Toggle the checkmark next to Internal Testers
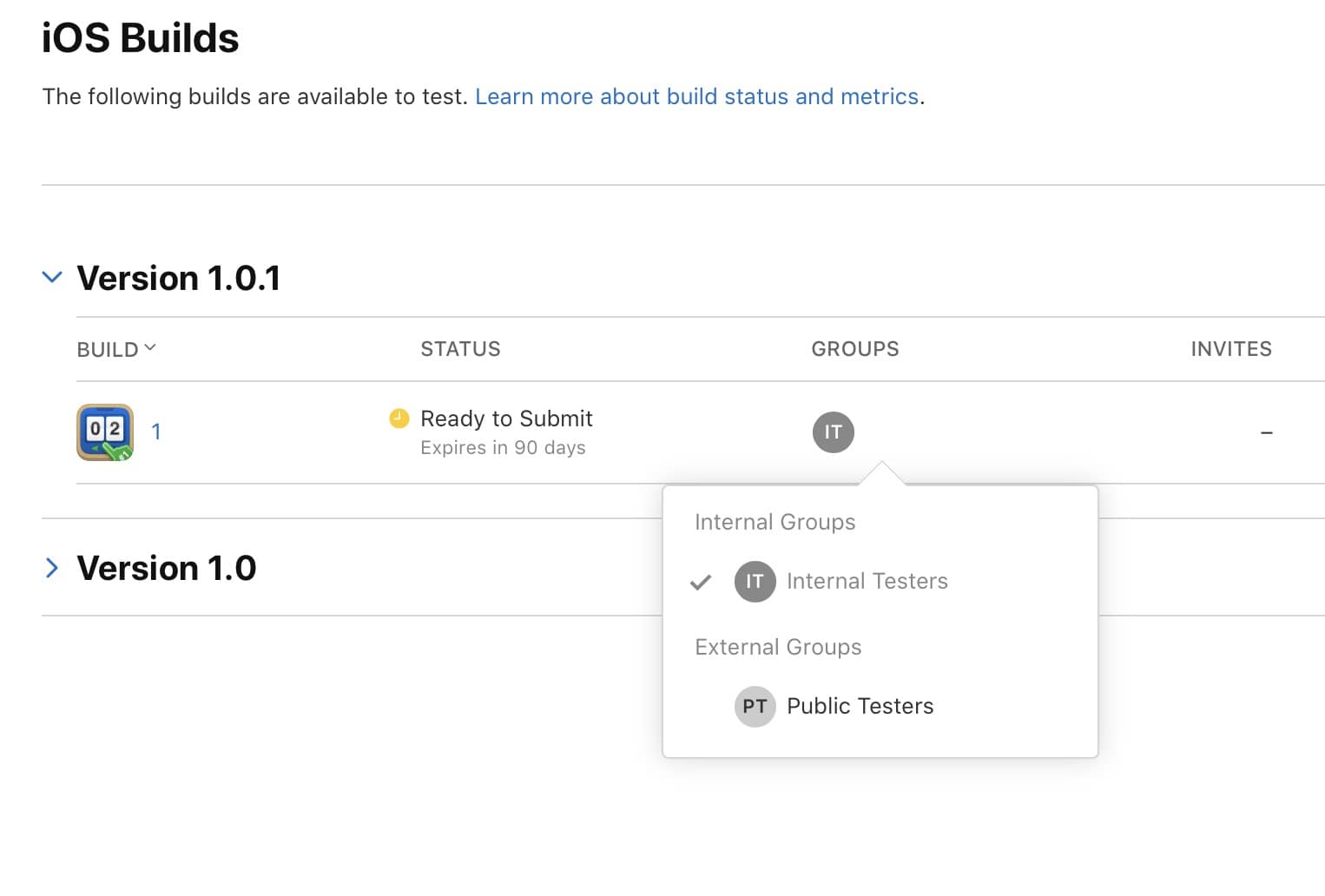This screenshot has height=896, width=1325. 701,582
